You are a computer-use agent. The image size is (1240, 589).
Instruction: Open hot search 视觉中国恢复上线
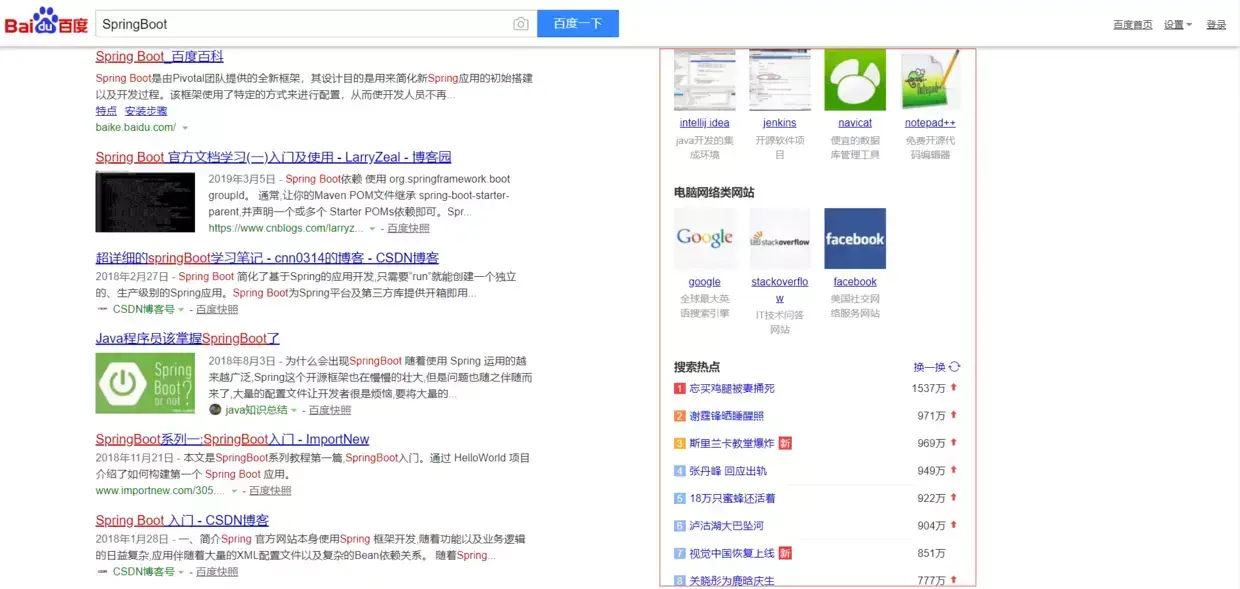pos(732,553)
